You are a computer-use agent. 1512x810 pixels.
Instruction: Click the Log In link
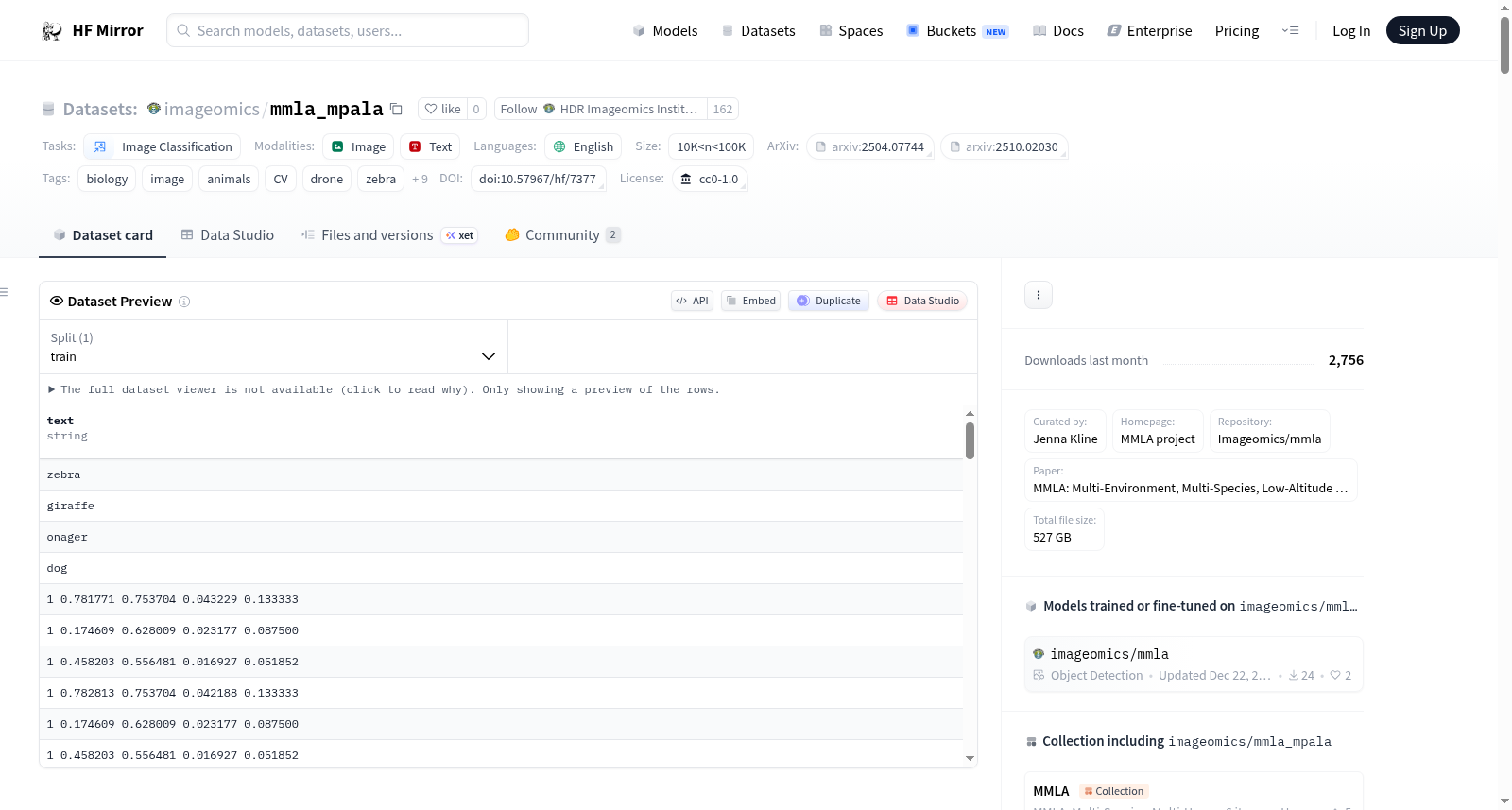[1351, 31]
